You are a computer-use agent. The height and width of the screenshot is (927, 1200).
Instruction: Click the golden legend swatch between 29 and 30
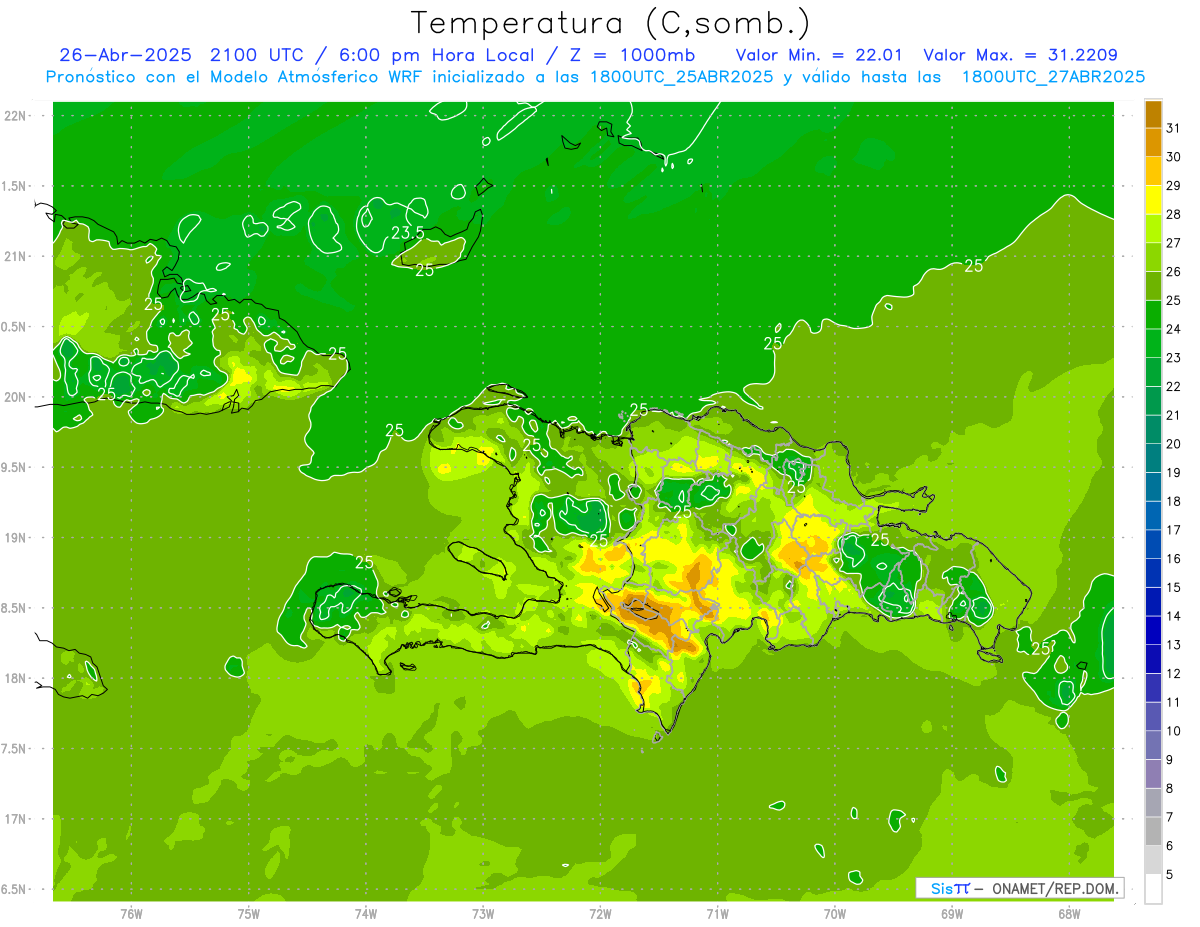coord(1153,171)
